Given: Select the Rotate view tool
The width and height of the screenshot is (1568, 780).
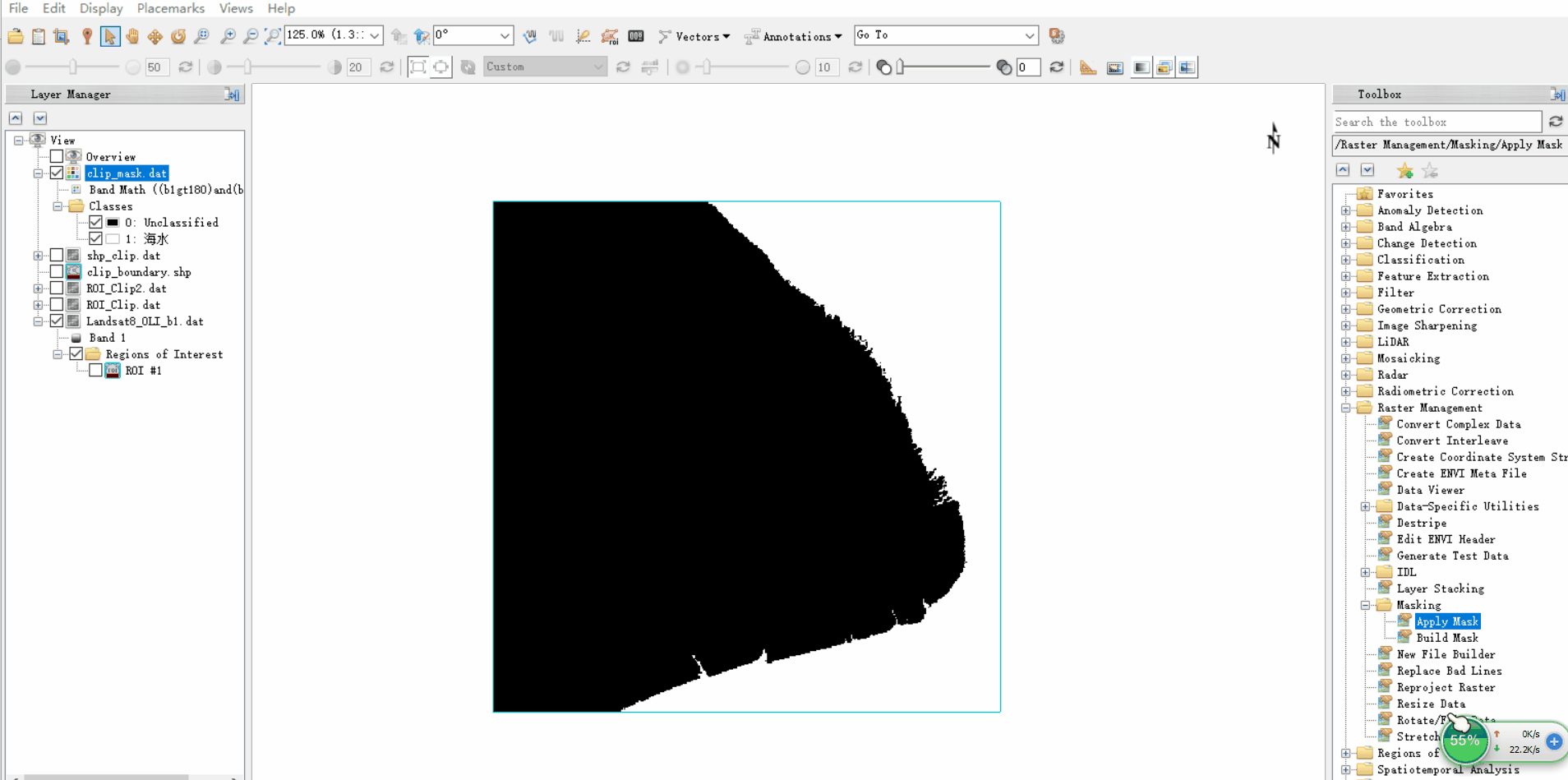Looking at the screenshot, I should click(178, 36).
